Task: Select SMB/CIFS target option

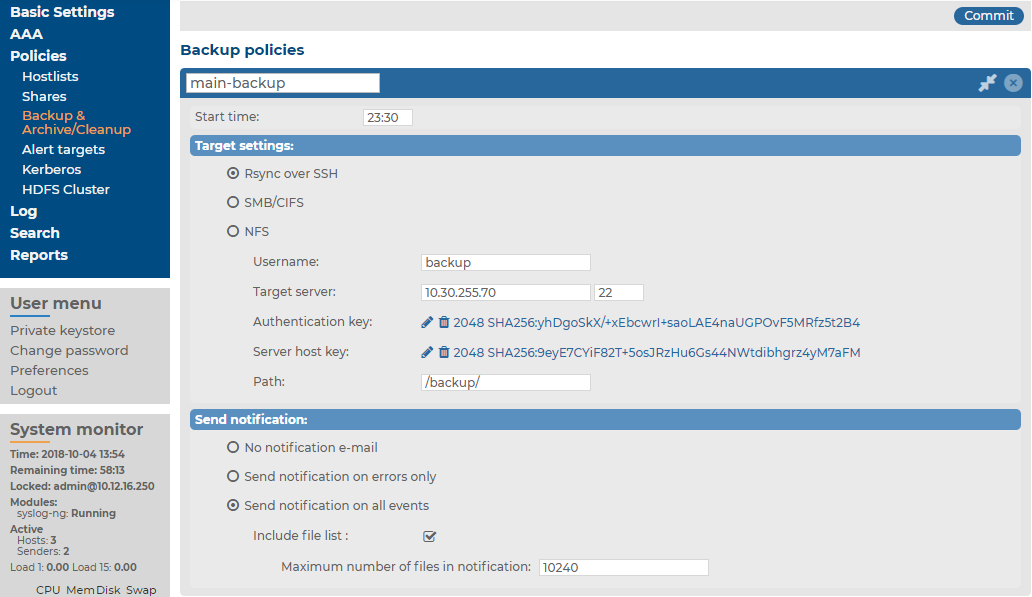Action: (233, 203)
